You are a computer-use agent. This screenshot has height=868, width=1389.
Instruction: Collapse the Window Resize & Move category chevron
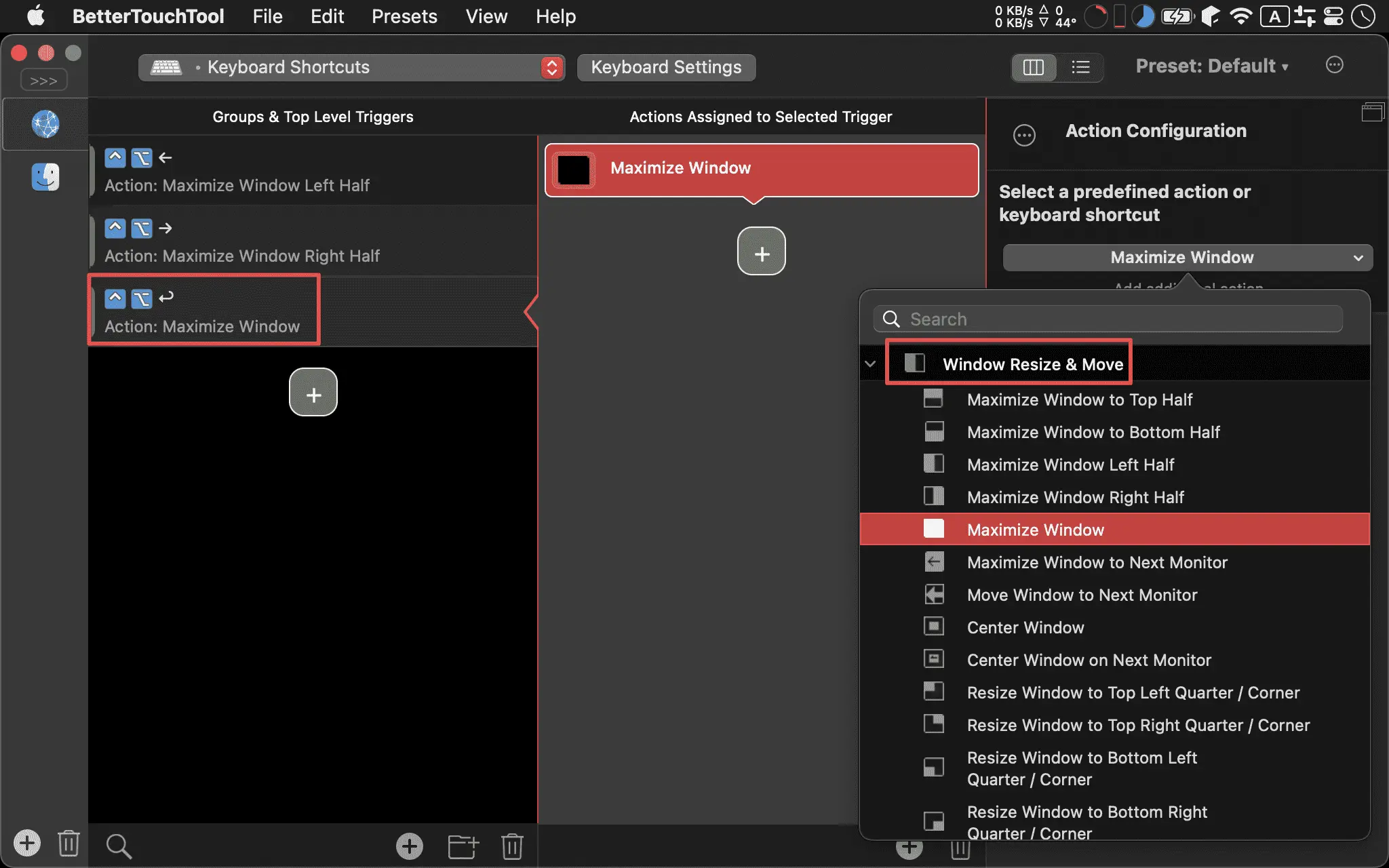pyautogui.click(x=870, y=364)
